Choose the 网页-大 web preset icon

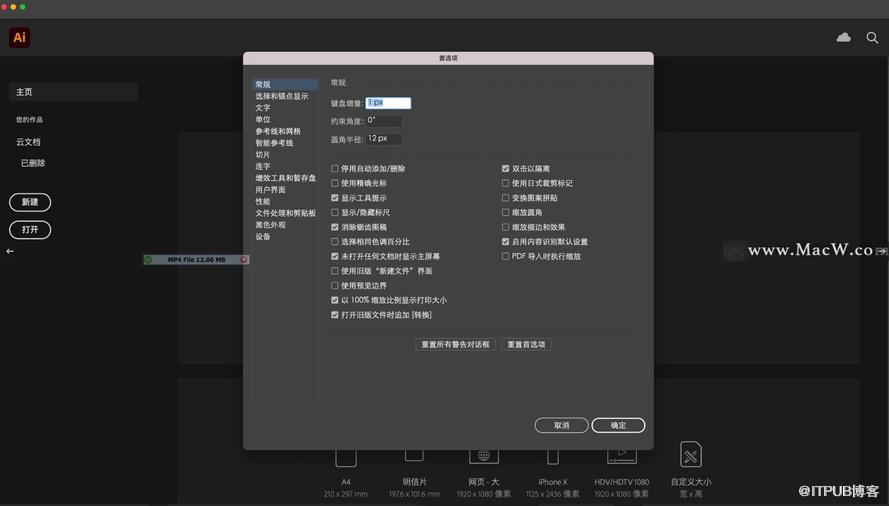pyautogui.click(x=484, y=456)
